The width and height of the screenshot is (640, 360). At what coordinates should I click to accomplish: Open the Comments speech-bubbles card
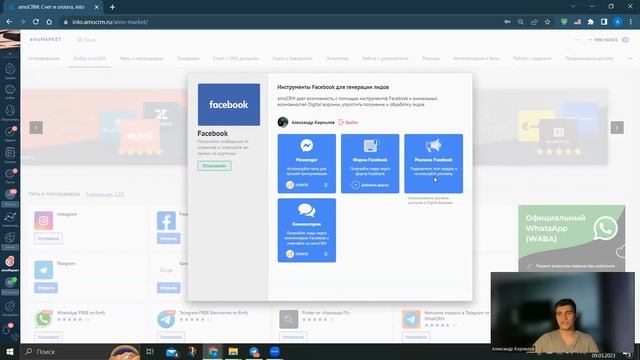click(307, 230)
